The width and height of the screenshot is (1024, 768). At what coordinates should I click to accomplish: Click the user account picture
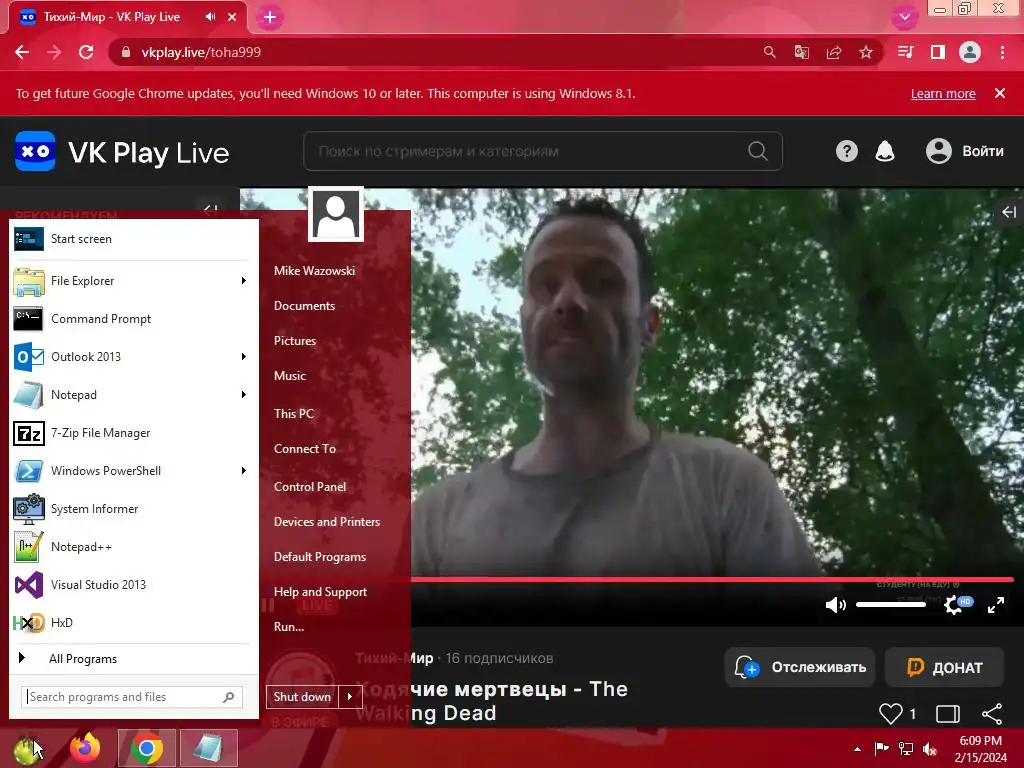point(336,214)
